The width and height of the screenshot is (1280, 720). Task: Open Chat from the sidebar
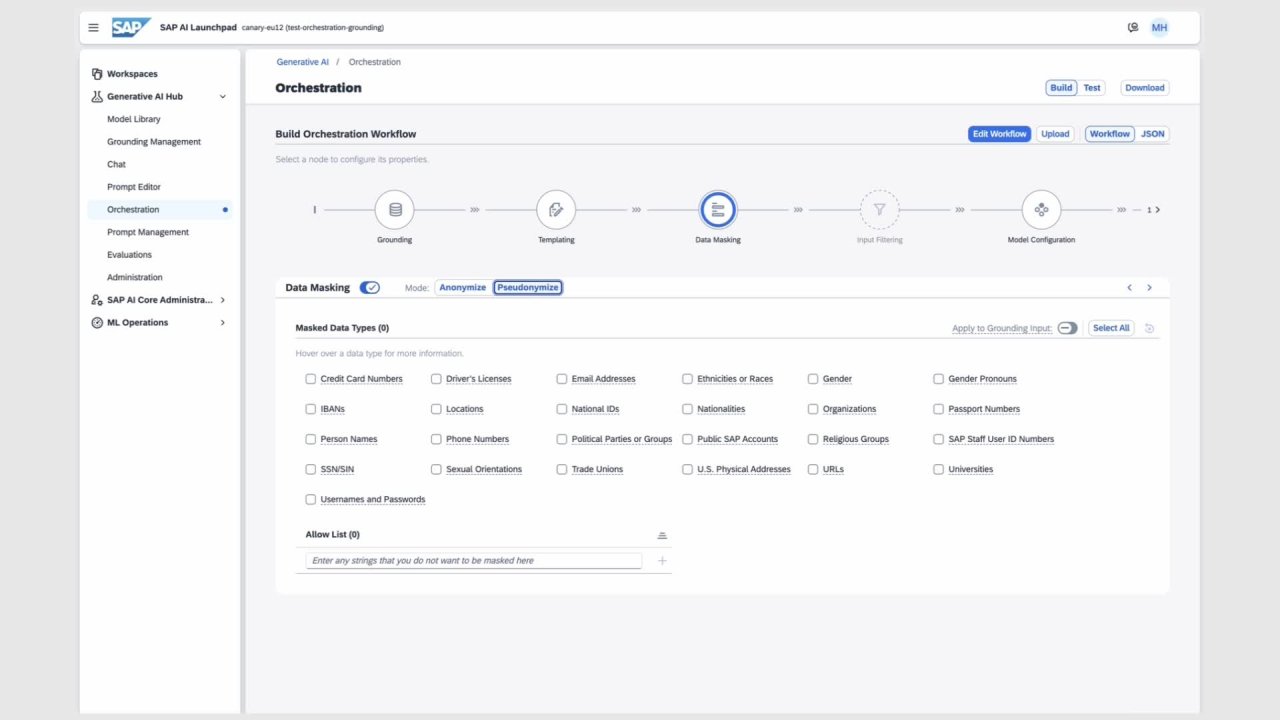tap(117, 164)
